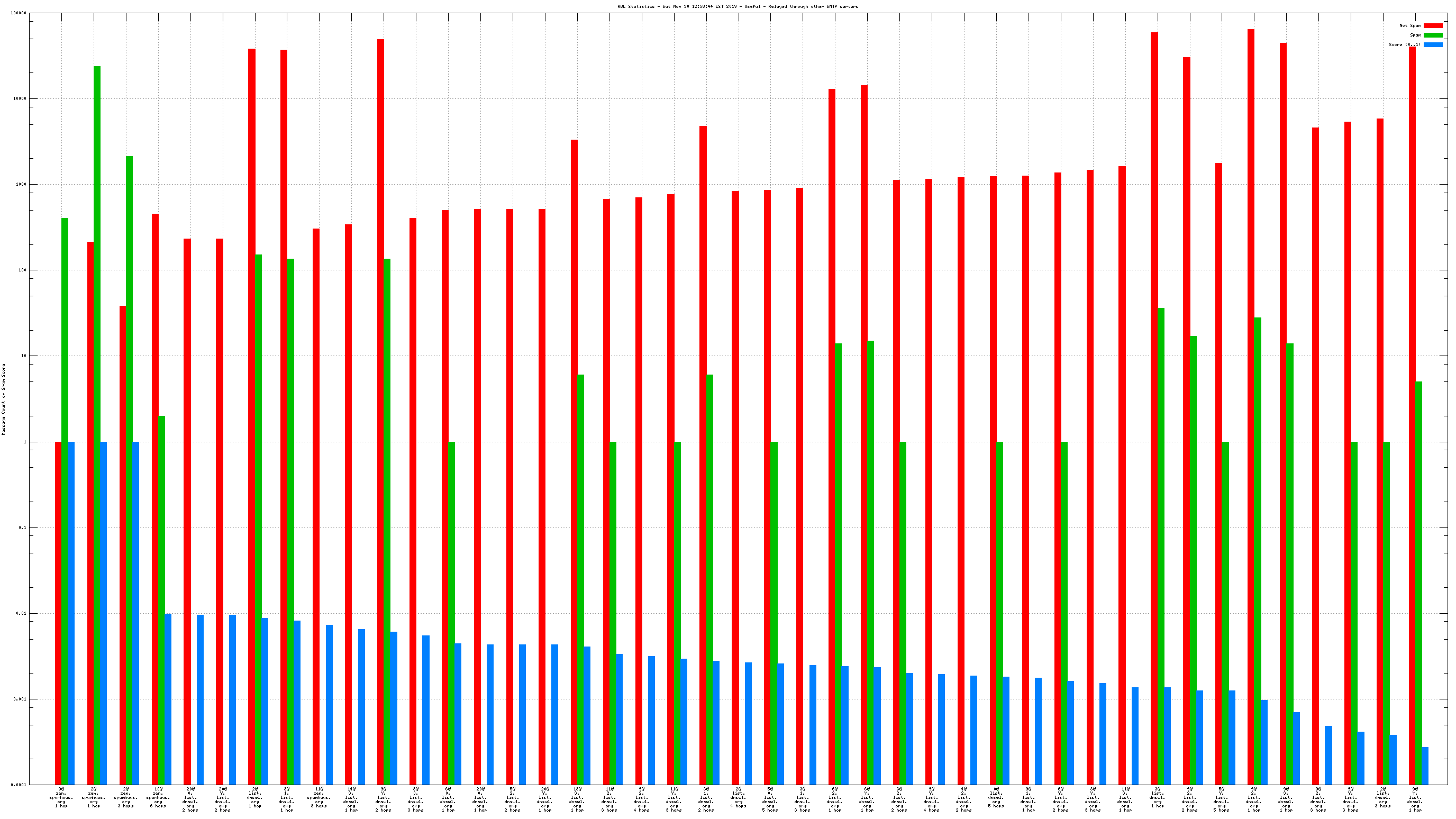This screenshot has width=1456, height=819.
Task: Click the 'Message Count or Spam Score' axis title
Action: coord(3,399)
